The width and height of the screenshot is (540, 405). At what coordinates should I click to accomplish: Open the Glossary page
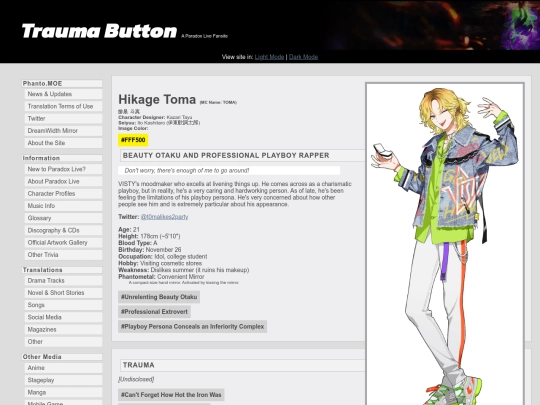tap(63, 218)
